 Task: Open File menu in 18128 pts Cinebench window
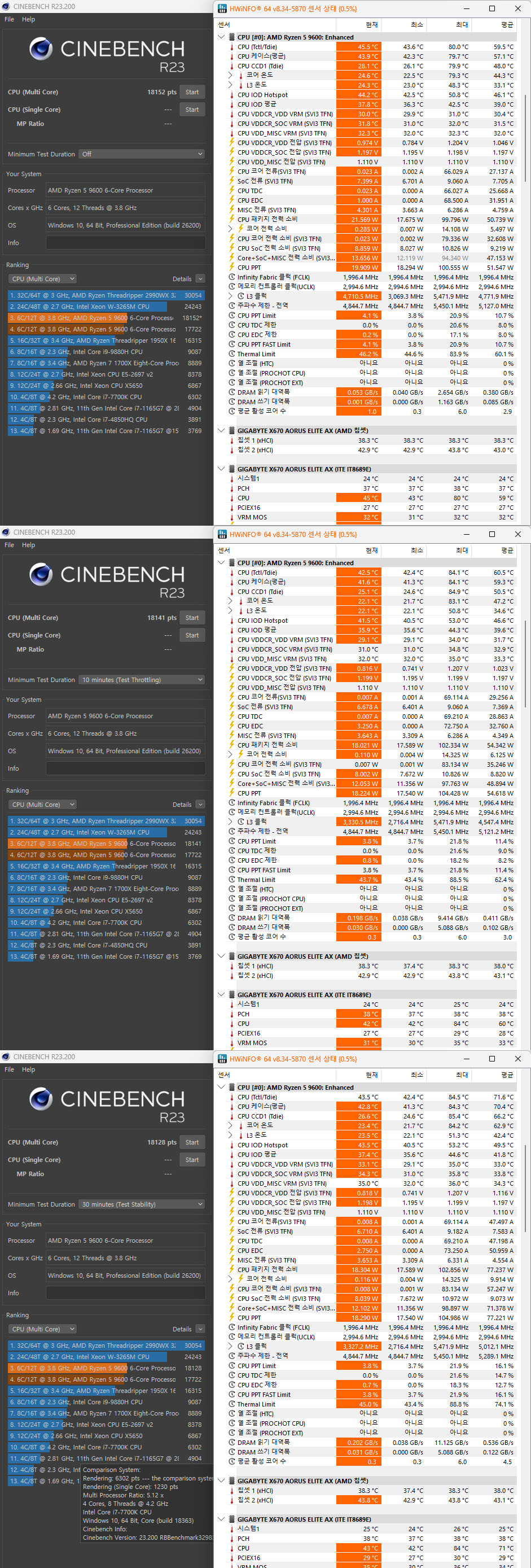pyautogui.click(x=9, y=1069)
